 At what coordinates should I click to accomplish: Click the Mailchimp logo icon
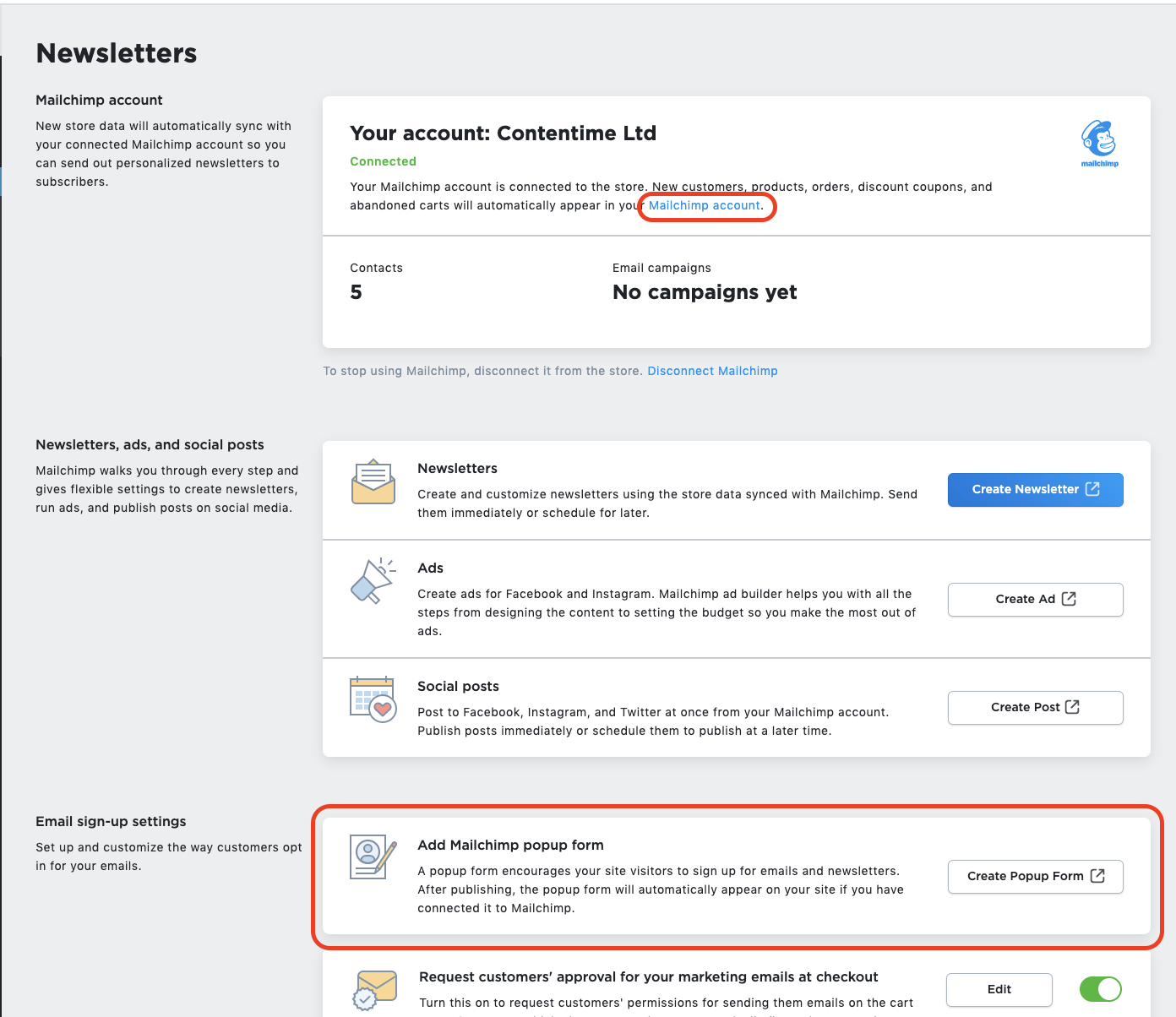[x=1099, y=144]
